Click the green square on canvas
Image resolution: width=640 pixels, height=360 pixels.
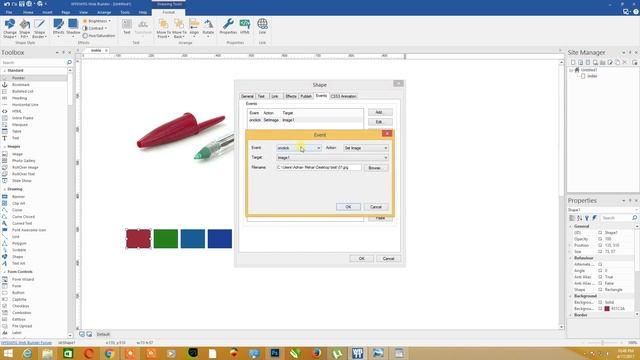click(x=166, y=239)
